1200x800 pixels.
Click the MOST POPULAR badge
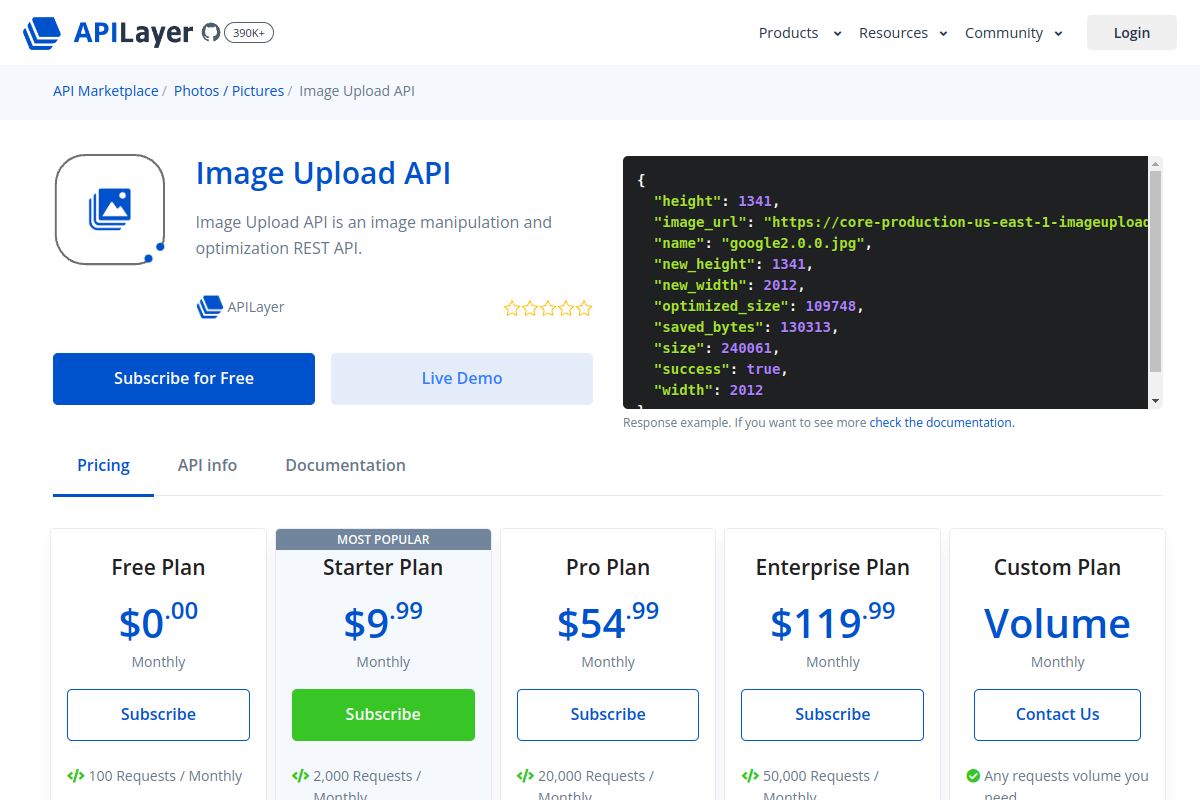pos(383,540)
